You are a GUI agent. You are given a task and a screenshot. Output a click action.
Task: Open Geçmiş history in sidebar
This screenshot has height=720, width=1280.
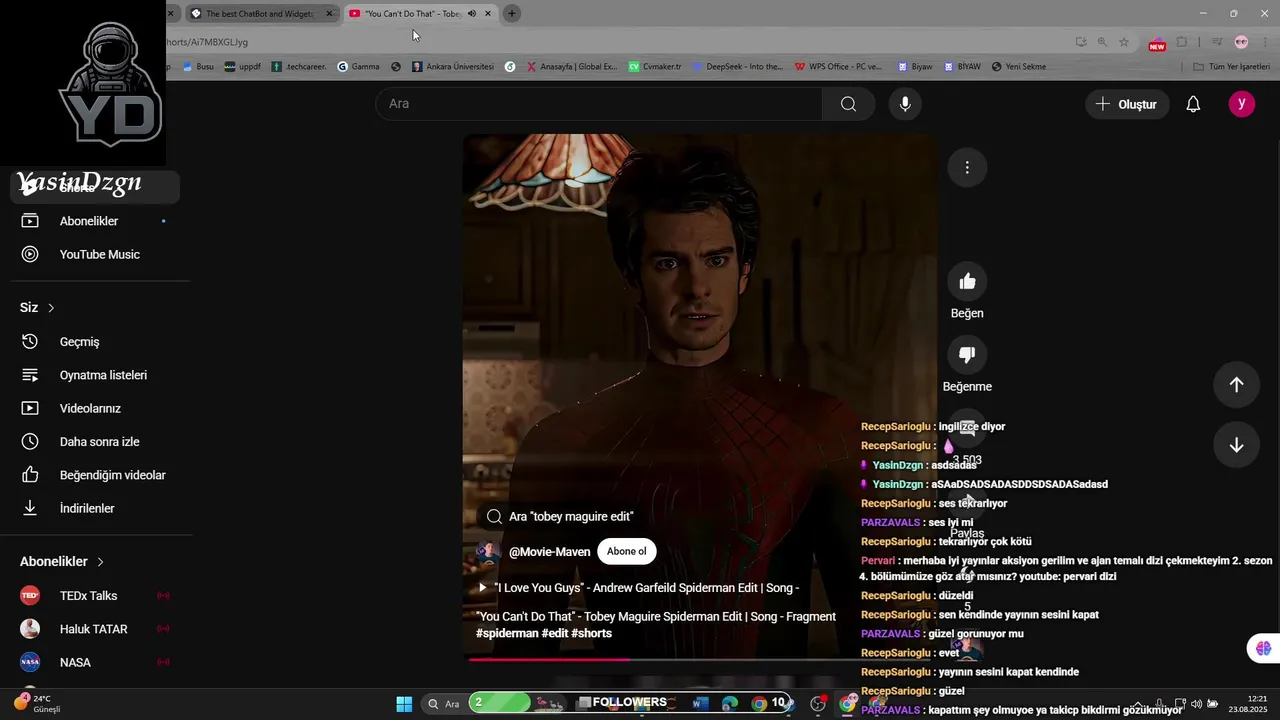tap(95, 342)
